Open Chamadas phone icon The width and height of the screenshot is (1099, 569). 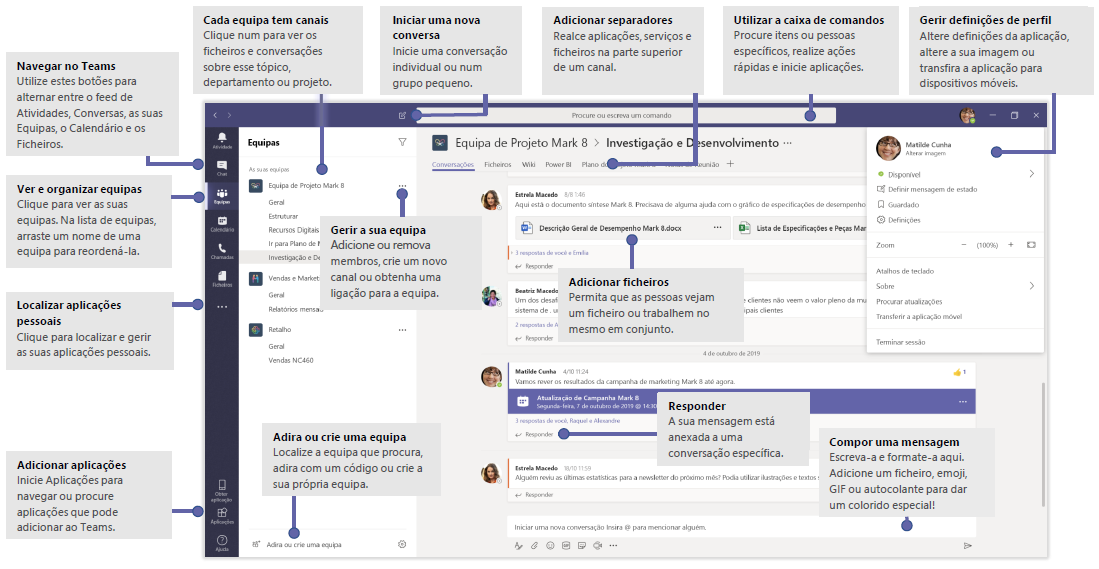pyautogui.click(x=222, y=251)
